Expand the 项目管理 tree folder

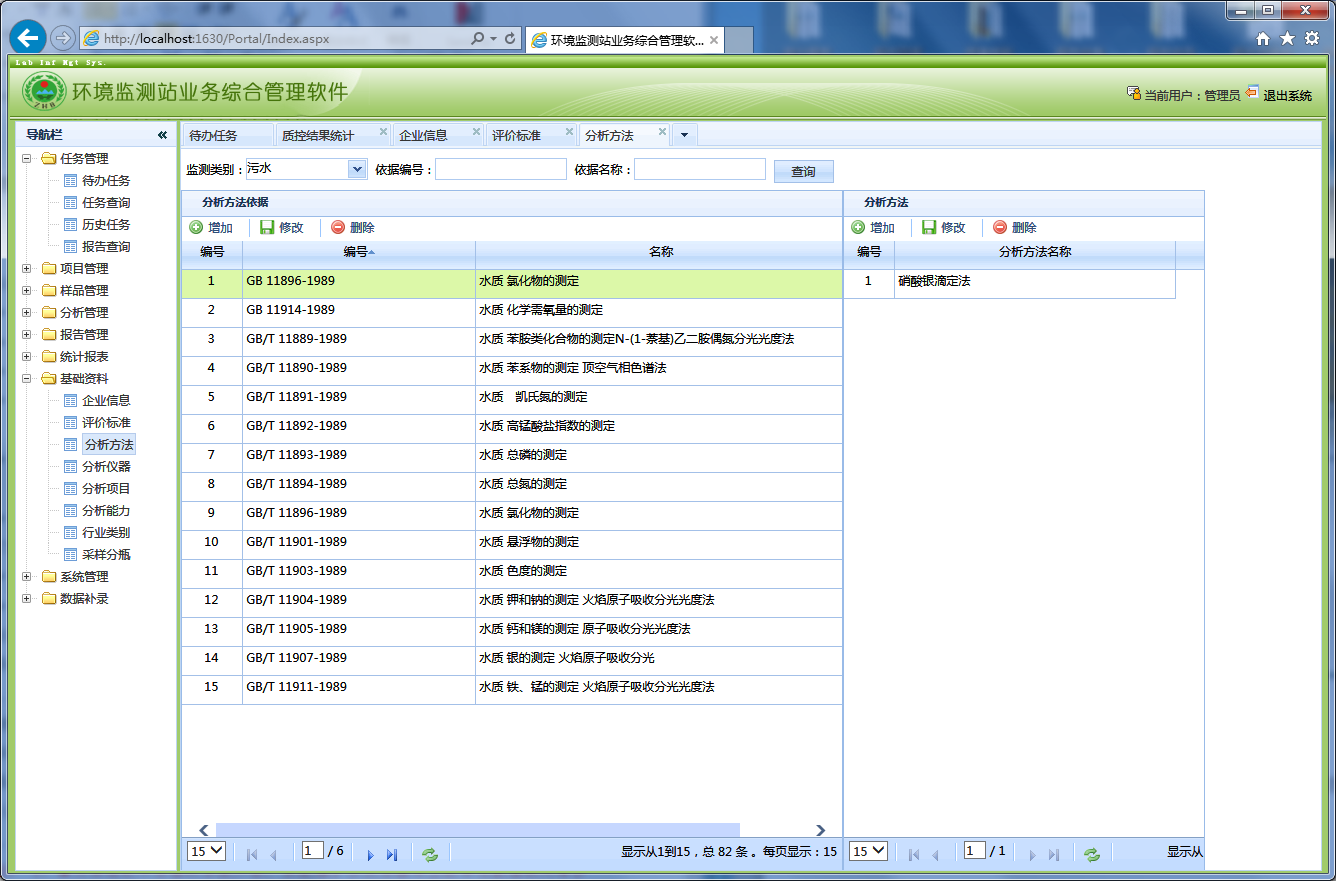click(27, 269)
